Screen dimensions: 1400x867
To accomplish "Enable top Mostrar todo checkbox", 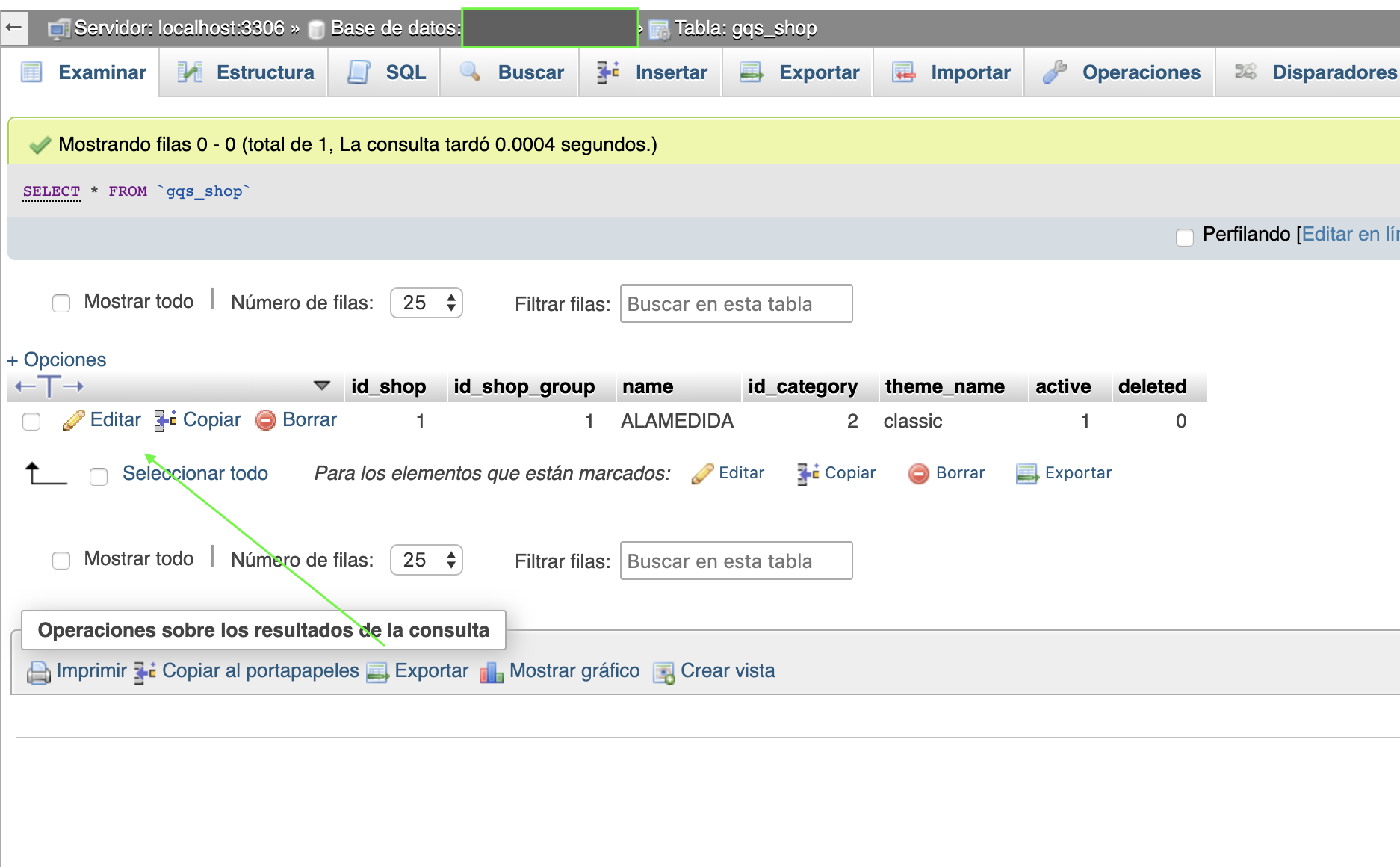I will click(x=61, y=303).
